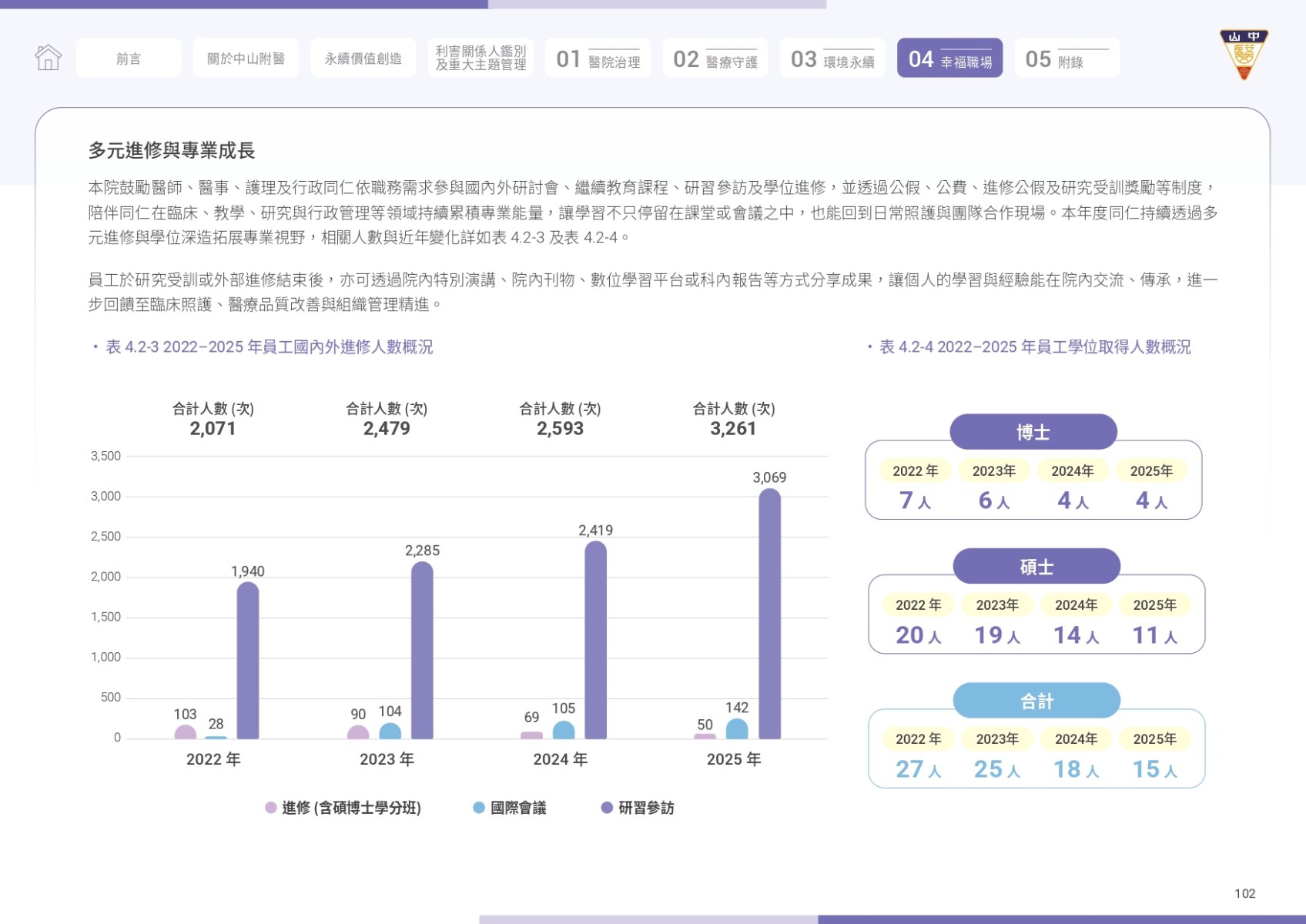Click 博士 2022 value 7人
The height and width of the screenshot is (924, 1306).
click(x=916, y=501)
